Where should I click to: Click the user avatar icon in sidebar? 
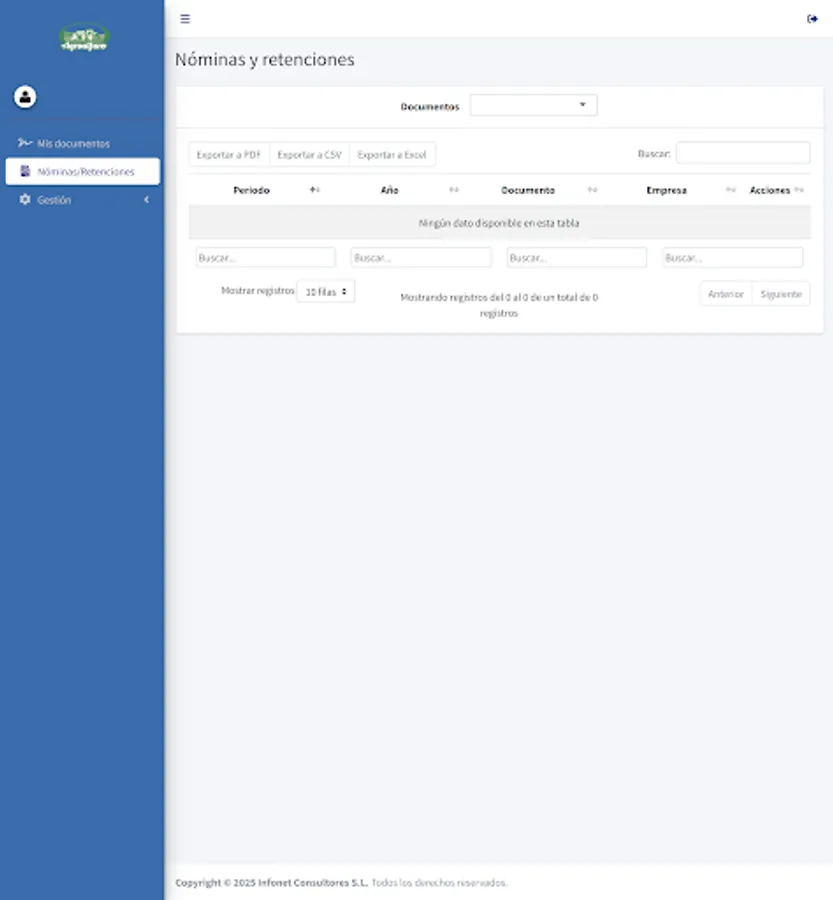pyautogui.click(x=25, y=97)
